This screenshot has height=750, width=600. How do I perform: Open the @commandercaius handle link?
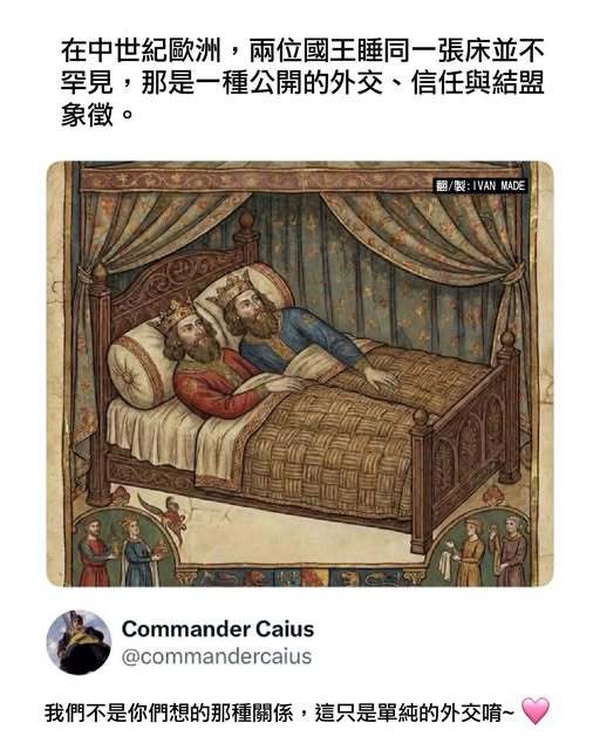216,657
